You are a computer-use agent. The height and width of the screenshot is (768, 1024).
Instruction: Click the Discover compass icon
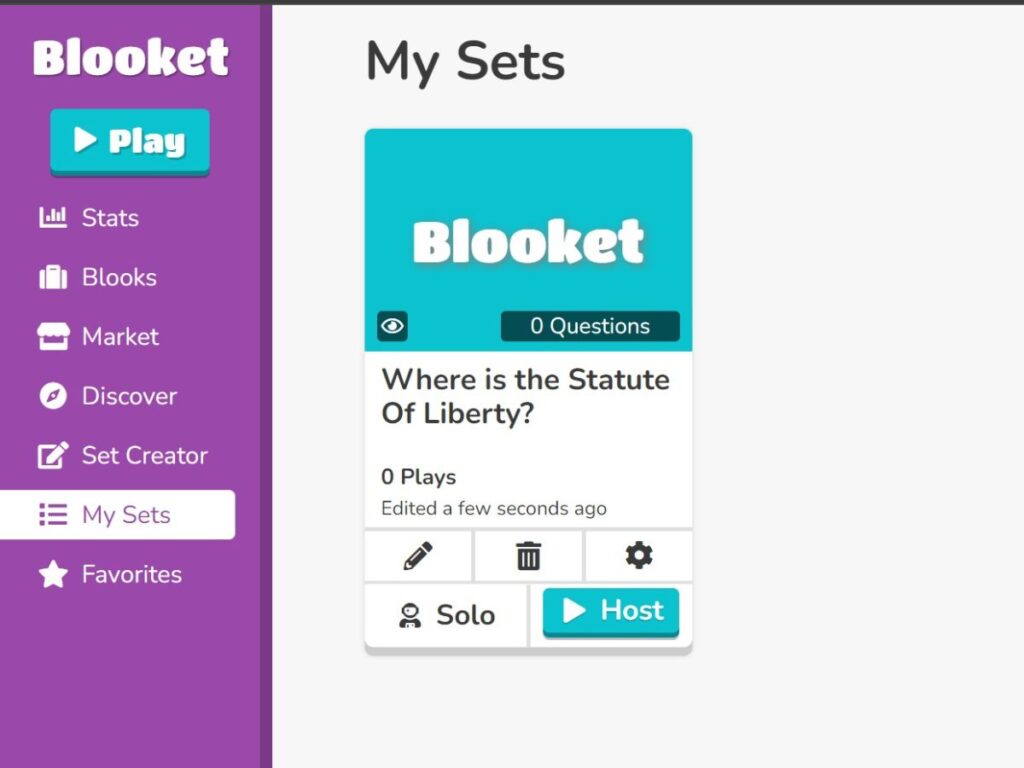click(x=52, y=396)
